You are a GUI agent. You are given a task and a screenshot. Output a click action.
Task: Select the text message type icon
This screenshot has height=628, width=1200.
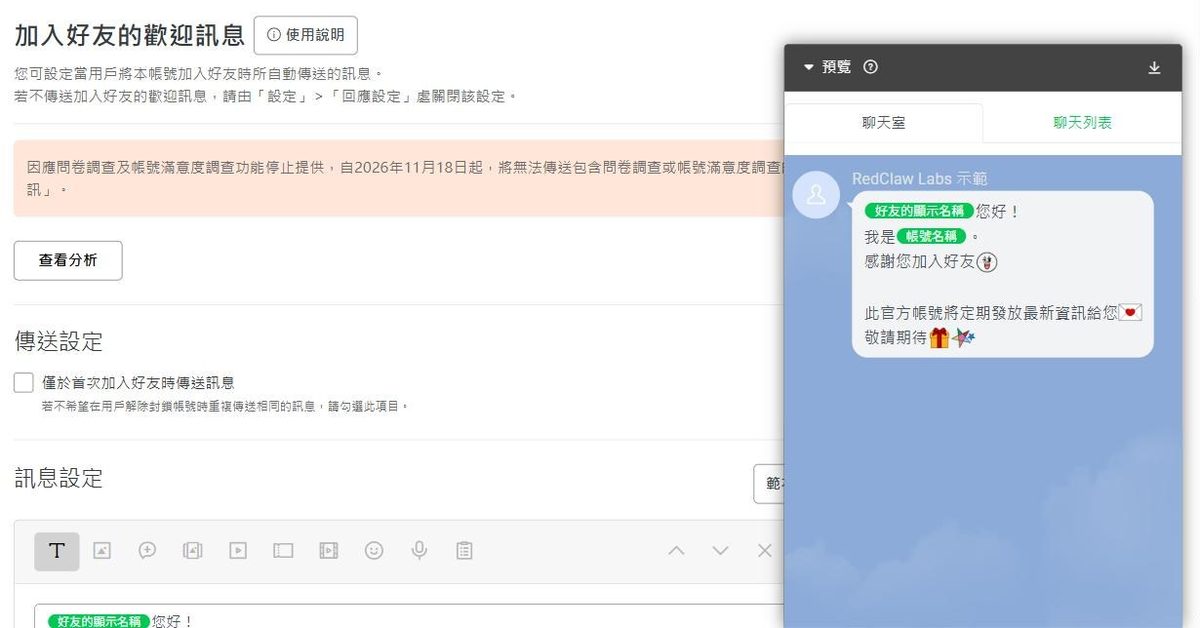57,551
